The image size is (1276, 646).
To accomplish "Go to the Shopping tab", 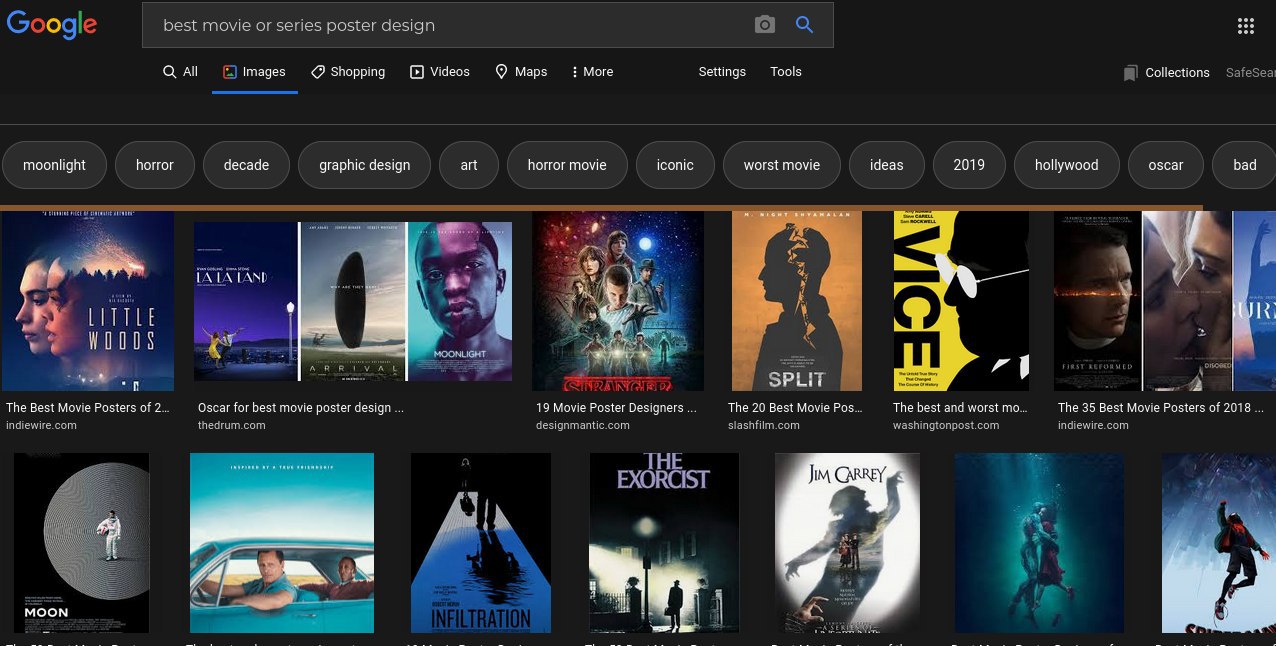I will [348, 72].
